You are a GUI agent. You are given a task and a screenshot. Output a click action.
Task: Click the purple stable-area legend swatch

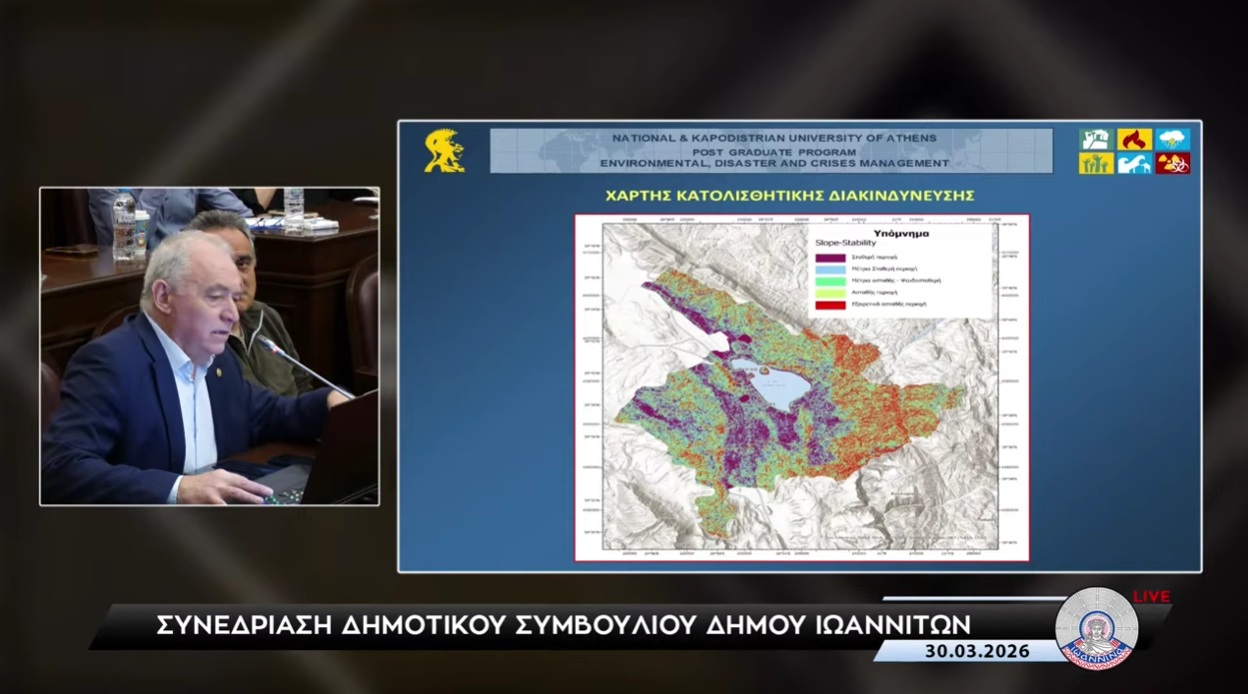pos(830,259)
